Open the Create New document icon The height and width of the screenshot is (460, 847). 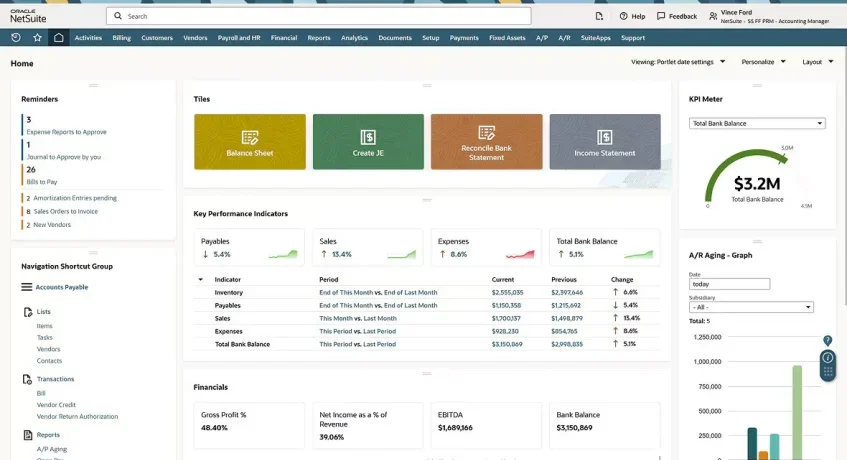(599, 16)
